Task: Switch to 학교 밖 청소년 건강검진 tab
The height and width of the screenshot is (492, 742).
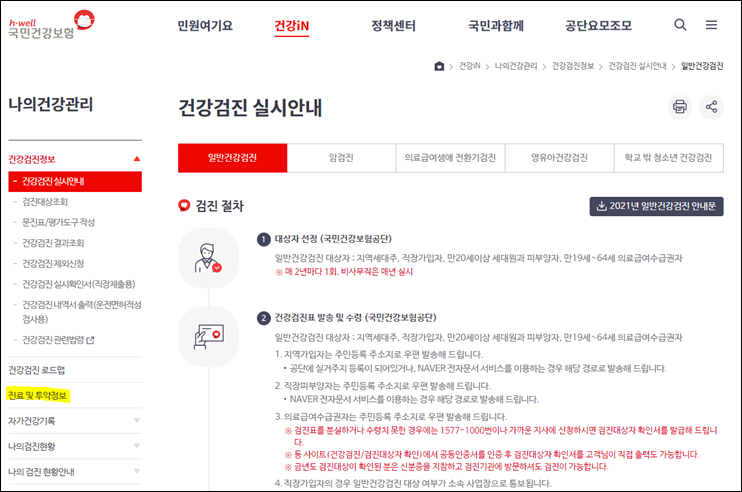Action: [x=668, y=158]
